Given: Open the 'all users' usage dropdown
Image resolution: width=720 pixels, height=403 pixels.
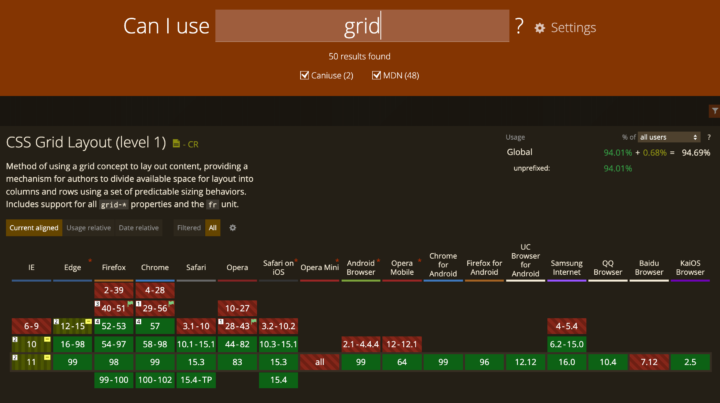Looking at the screenshot, I should click(669, 137).
